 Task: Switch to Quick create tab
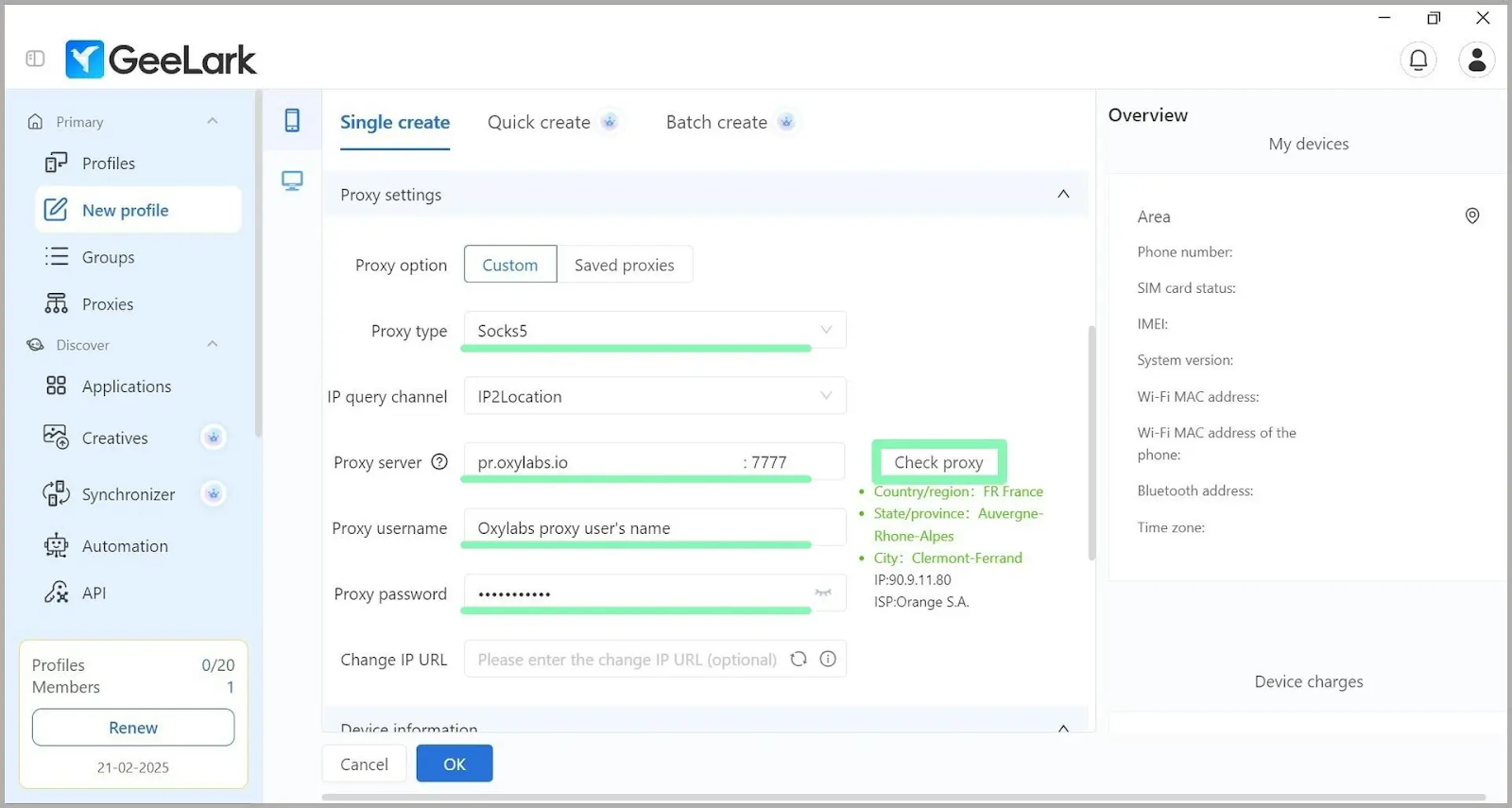(539, 122)
